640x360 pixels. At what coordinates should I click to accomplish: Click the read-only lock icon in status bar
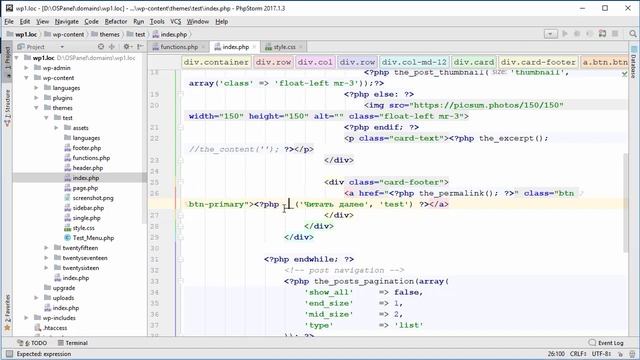point(620,354)
